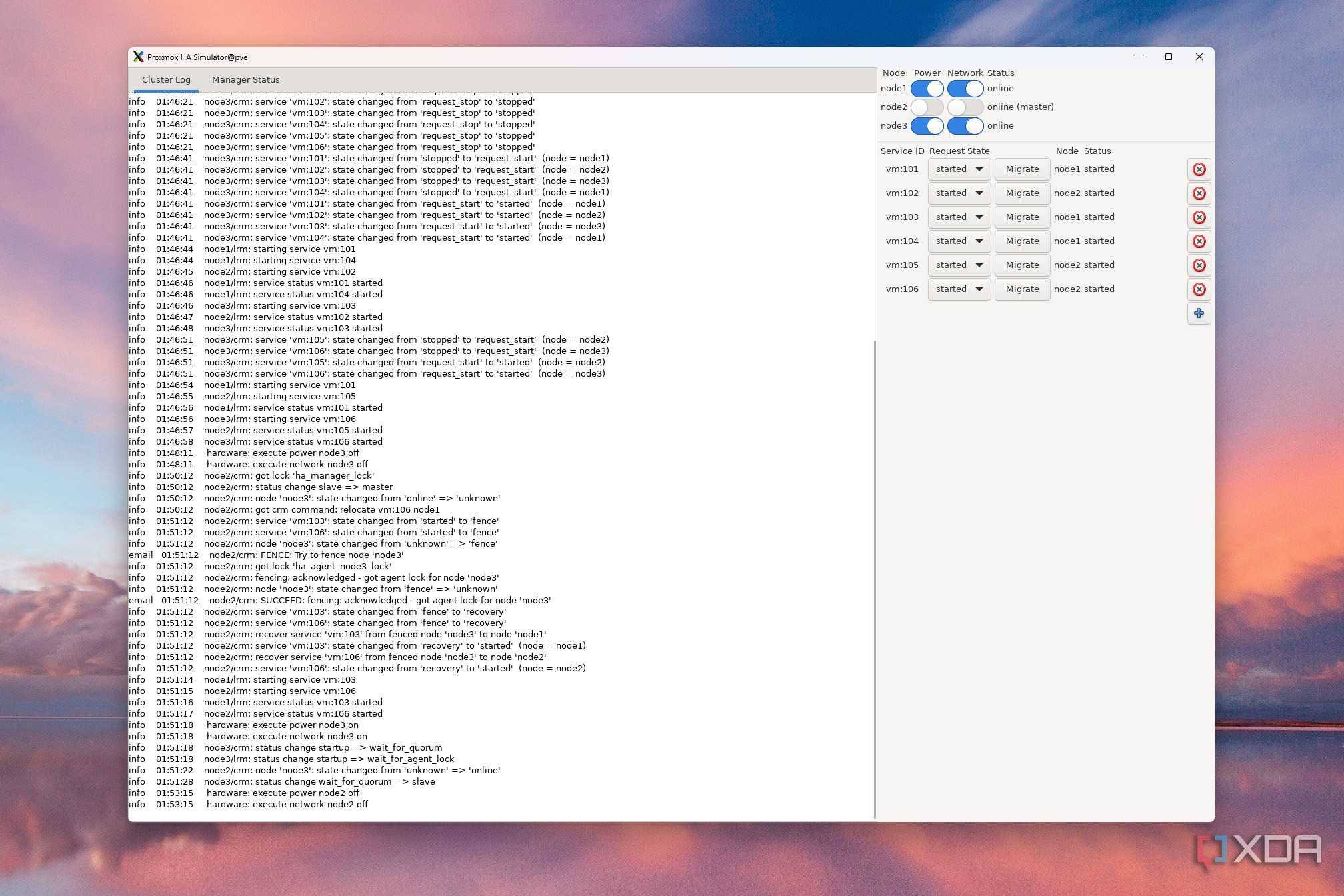Click 'online (master)' status of node2
Image resolution: width=1344 pixels, height=896 pixels.
pos(1020,107)
